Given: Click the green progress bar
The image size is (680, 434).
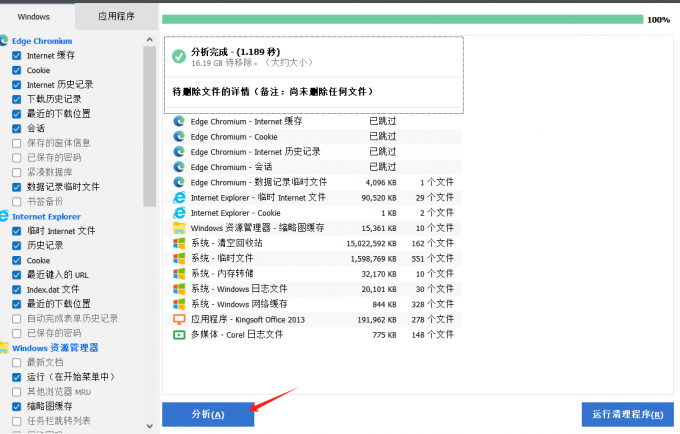Looking at the screenshot, I should [402, 20].
